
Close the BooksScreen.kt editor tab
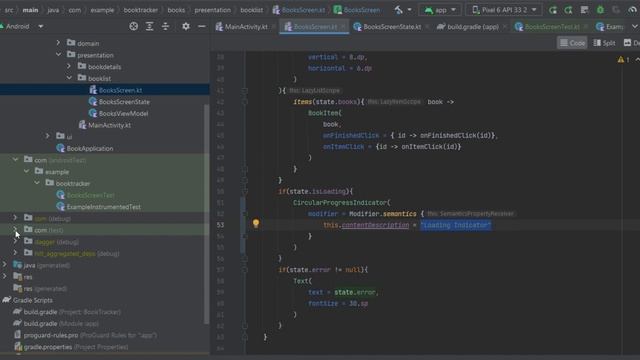pyautogui.click(x=343, y=27)
